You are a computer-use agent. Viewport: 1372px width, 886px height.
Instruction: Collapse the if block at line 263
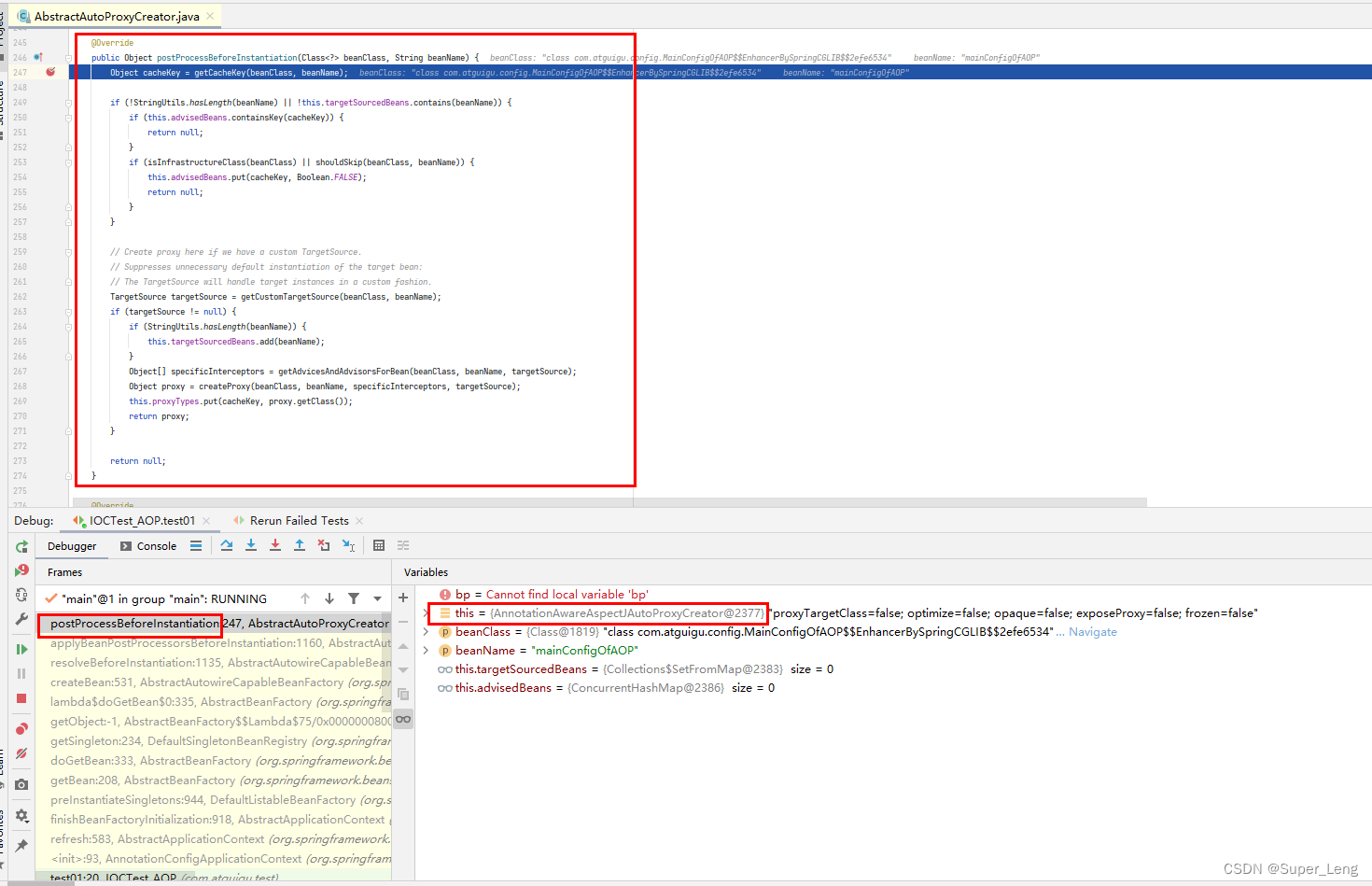pyautogui.click(x=69, y=312)
